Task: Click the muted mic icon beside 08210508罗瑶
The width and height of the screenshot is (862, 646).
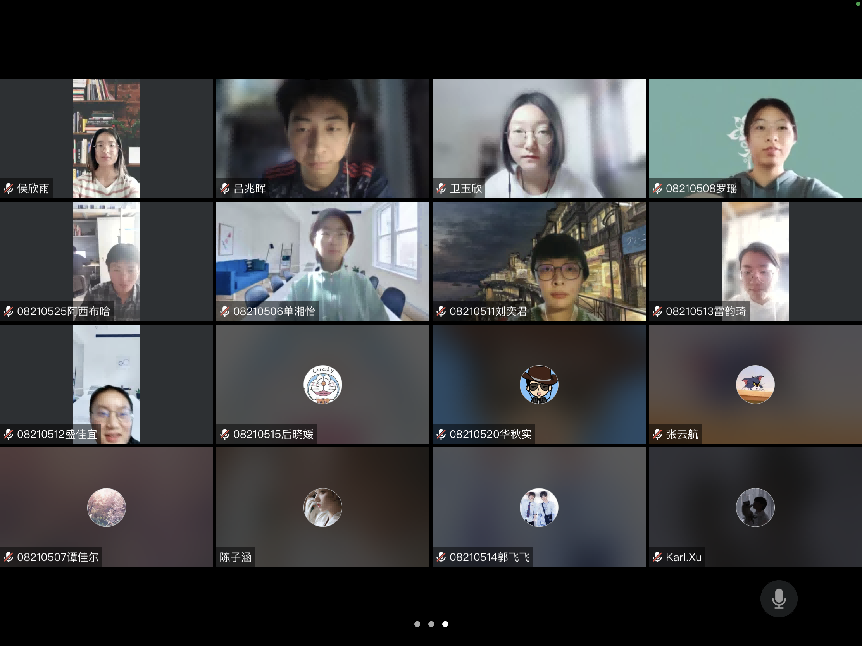Action: point(657,188)
